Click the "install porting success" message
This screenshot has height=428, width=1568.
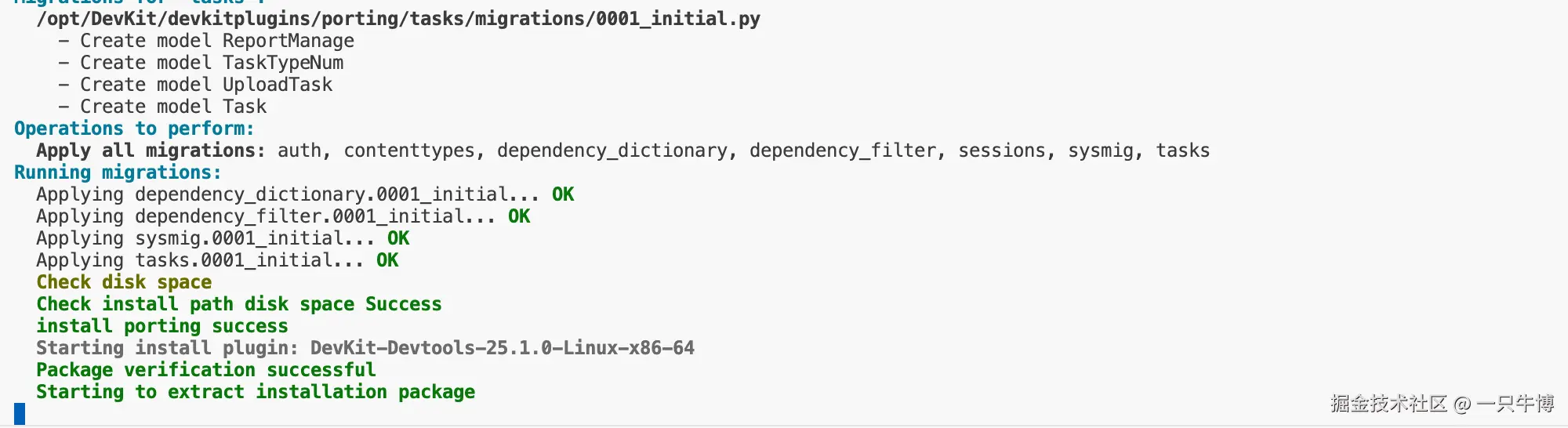(x=162, y=326)
